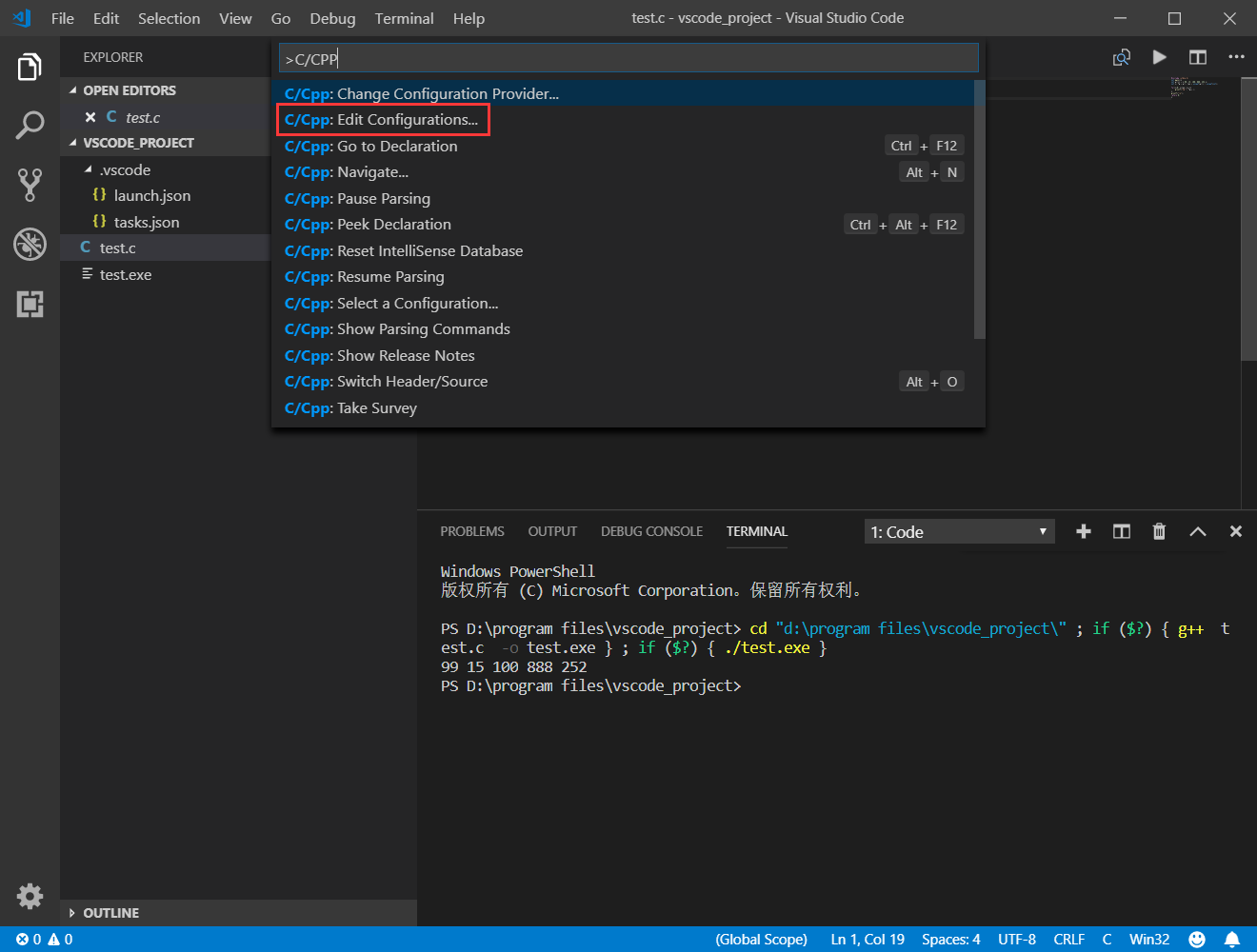Click the command palette input field
This screenshot has width=1257, height=952.
(x=628, y=58)
